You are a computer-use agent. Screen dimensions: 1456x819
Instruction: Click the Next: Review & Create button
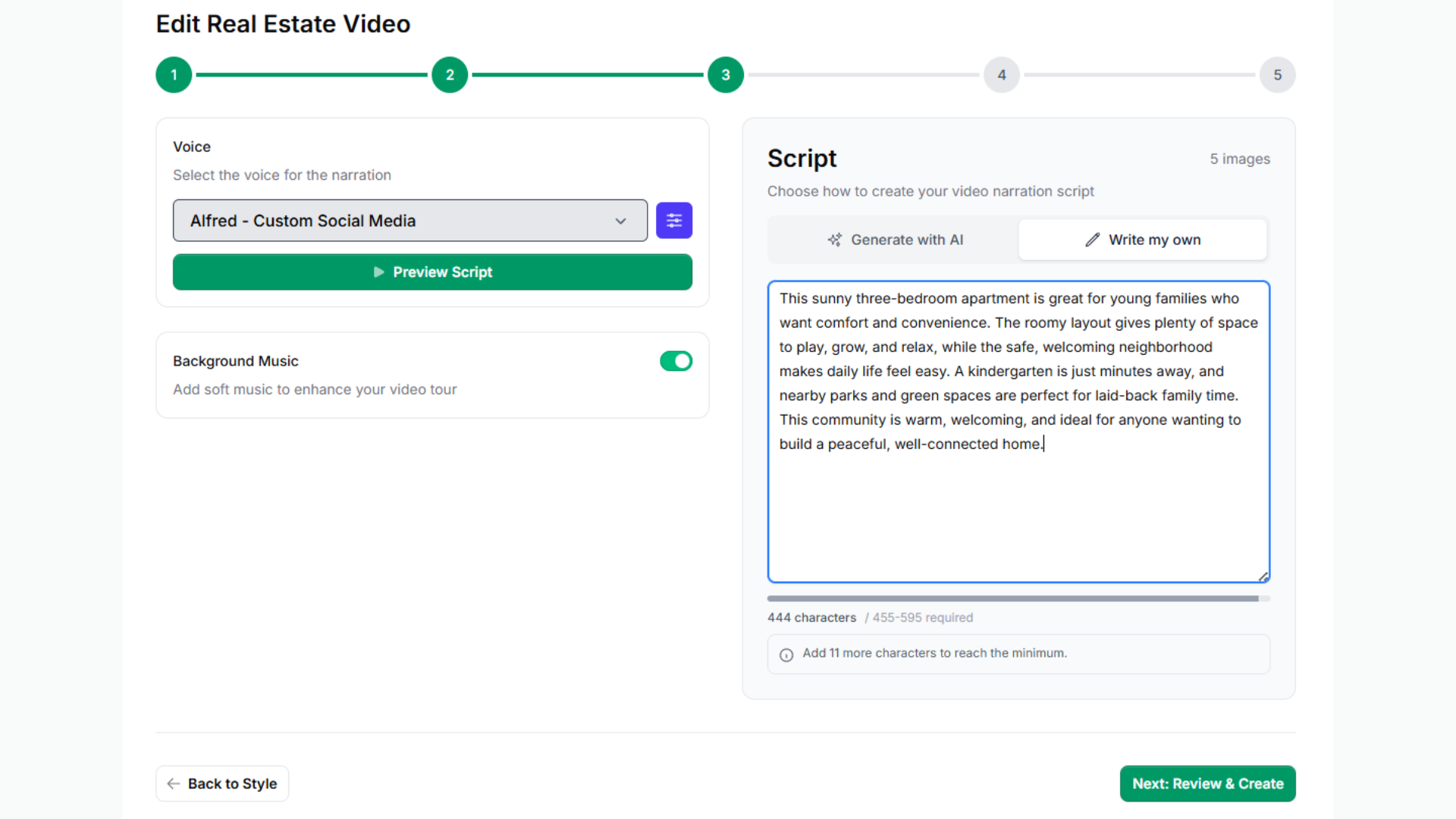1207,783
